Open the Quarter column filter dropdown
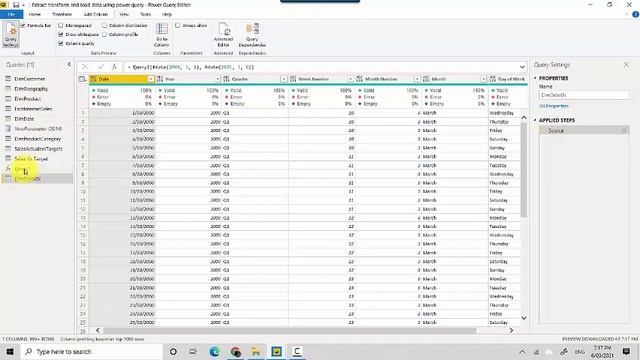Screen dimensions: 640x360 coord(284,79)
